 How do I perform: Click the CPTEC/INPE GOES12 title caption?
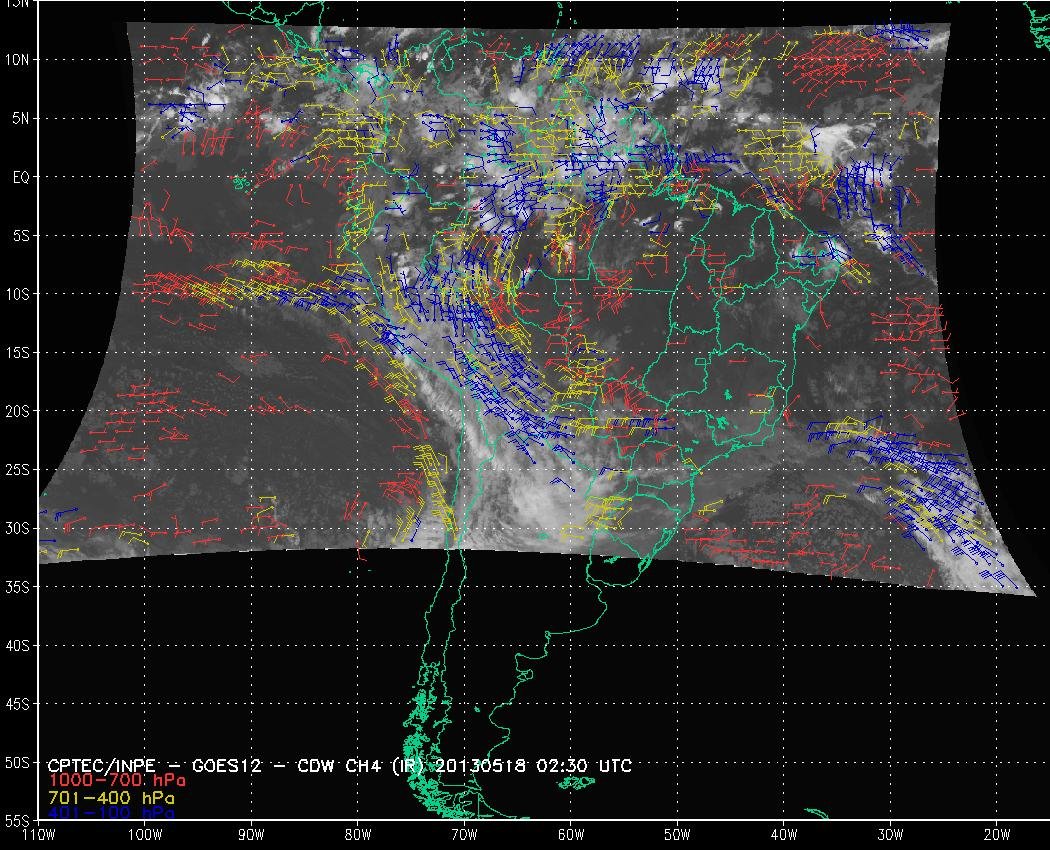[x=340, y=766]
